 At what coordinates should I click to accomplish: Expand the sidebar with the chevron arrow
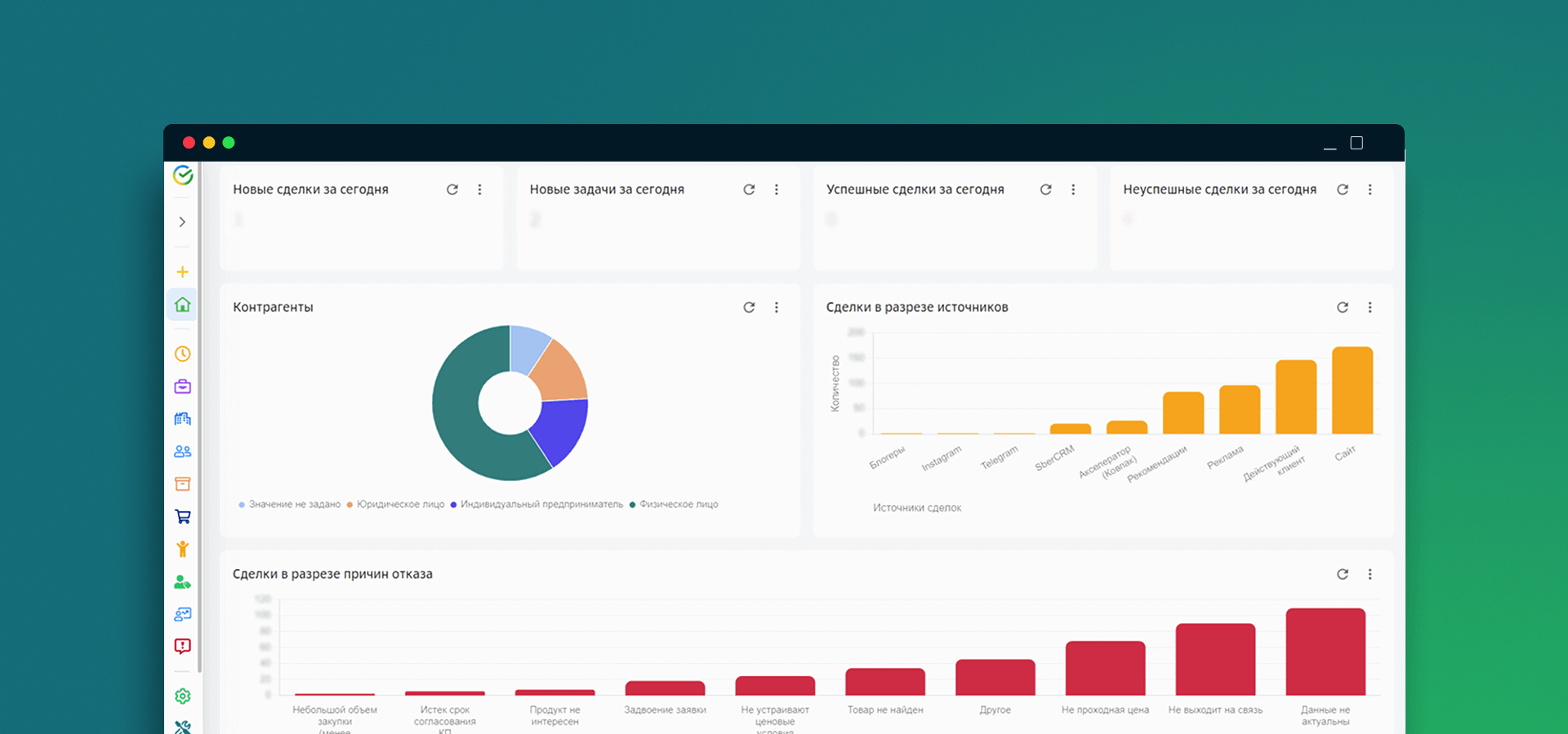[x=182, y=222]
